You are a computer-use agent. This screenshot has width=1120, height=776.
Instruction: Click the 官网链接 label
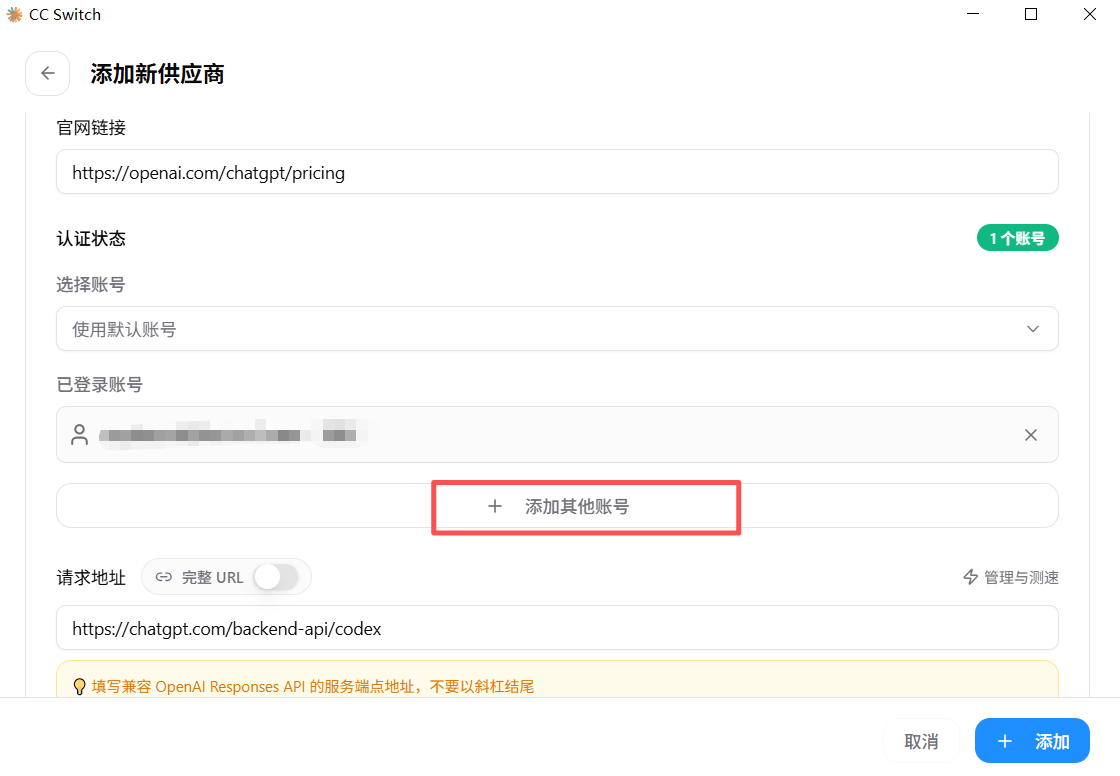(91, 127)
